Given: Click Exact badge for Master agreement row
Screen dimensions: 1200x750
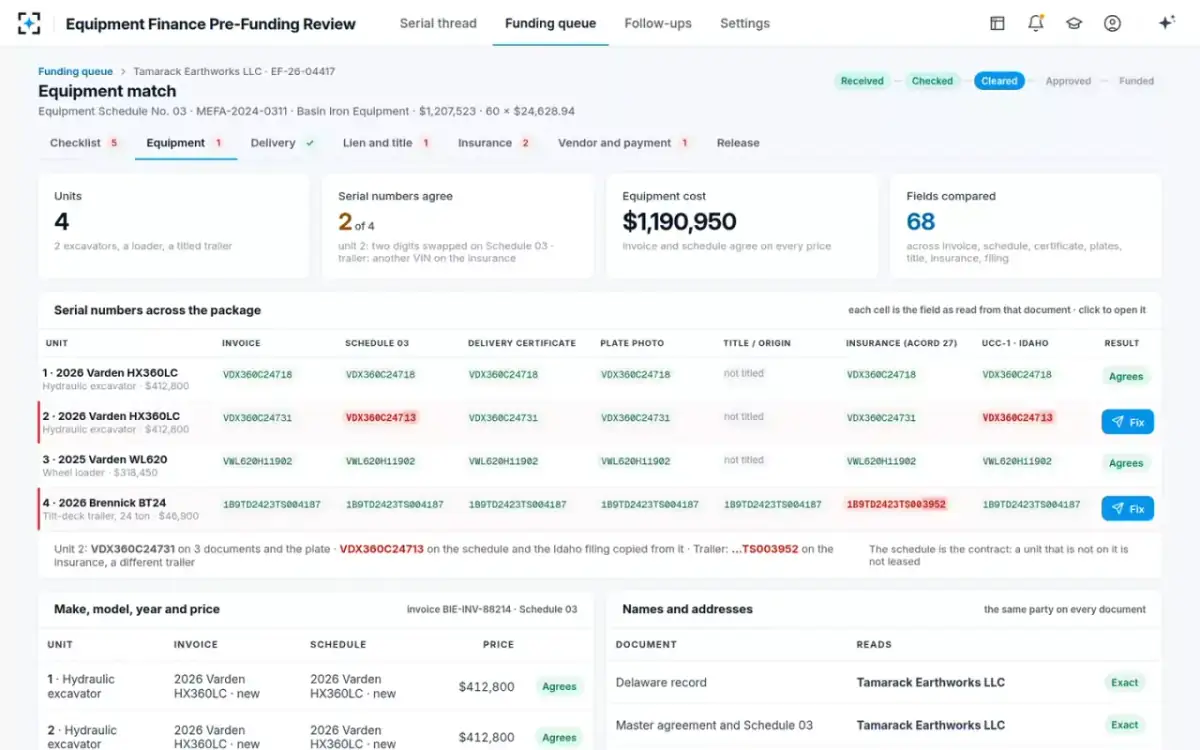Looking at the screenshot, I should pyautogui.click(x=1125, y=725).
